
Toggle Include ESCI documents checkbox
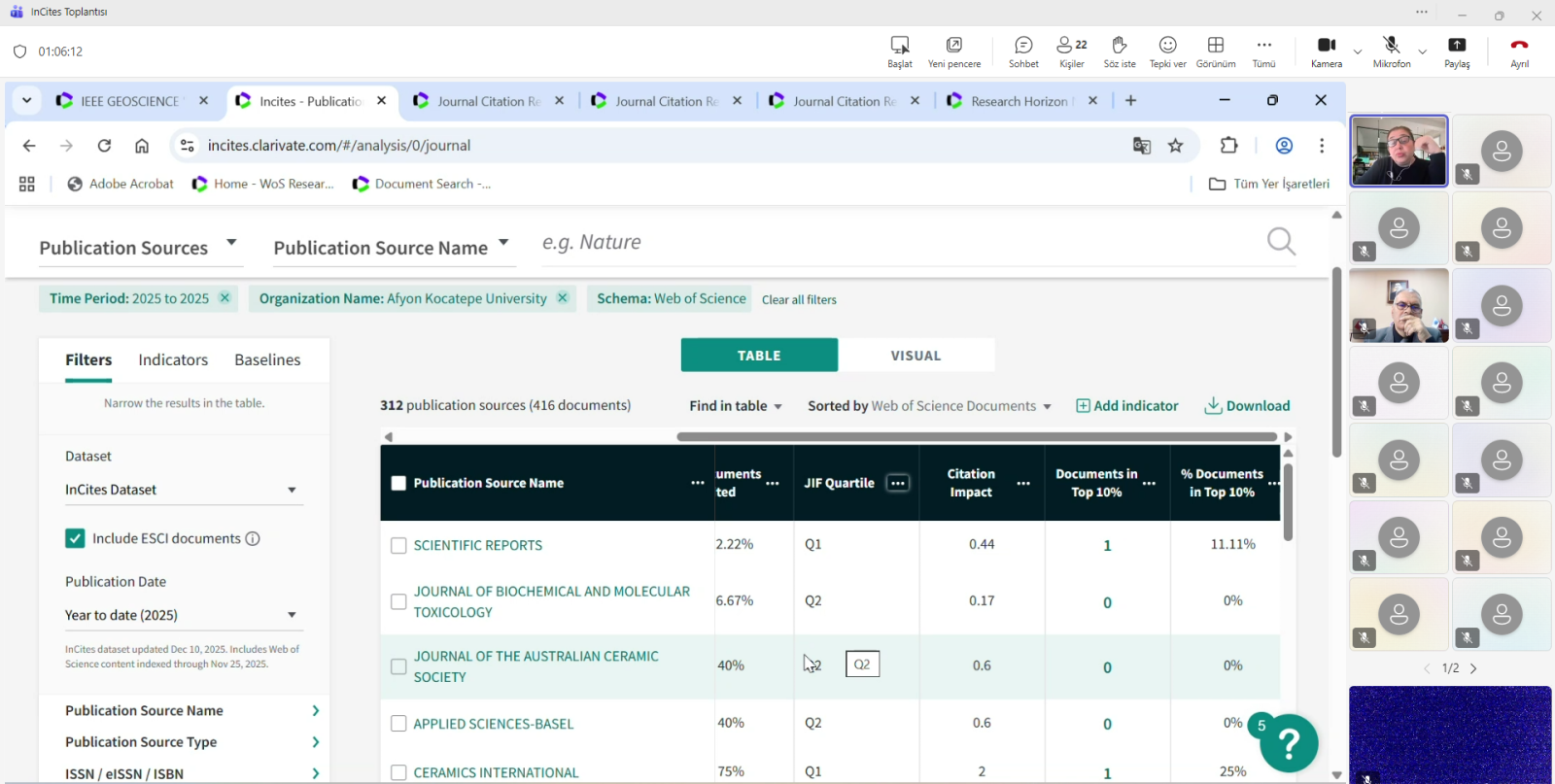coord(75,538)
